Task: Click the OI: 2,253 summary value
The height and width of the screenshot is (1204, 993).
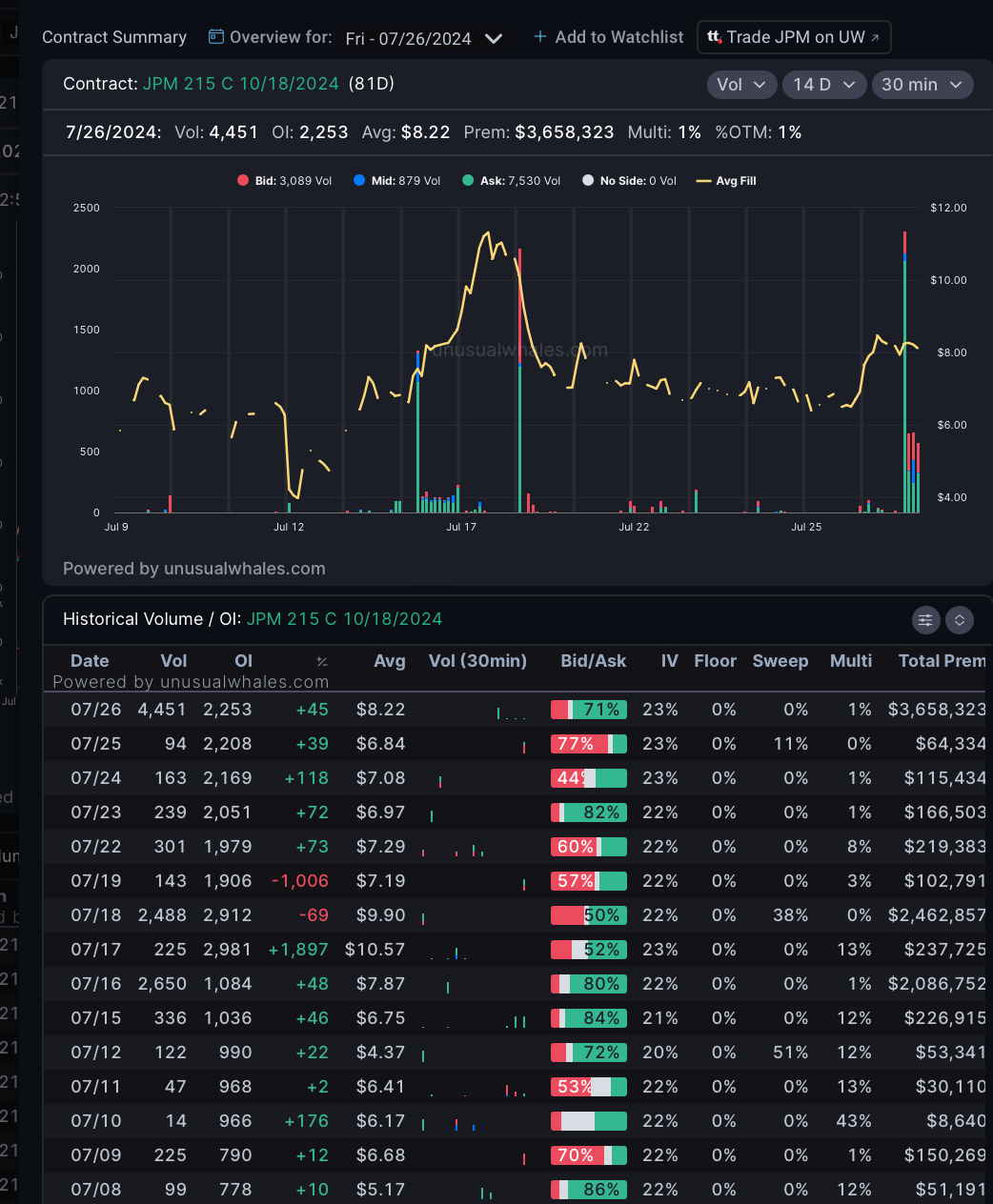Action: tap(310, 132)
